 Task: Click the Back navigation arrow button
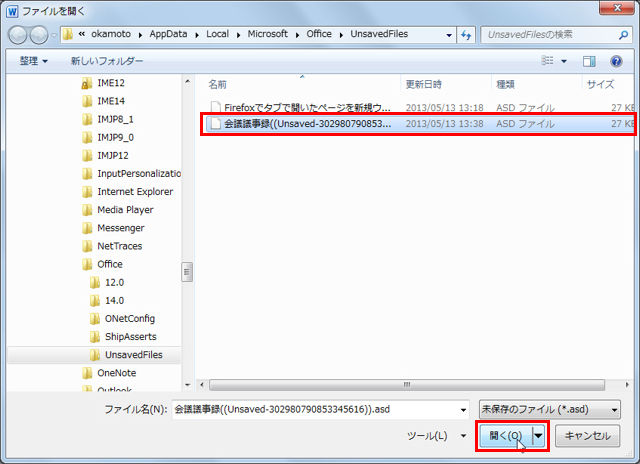[x=18, y=35]
